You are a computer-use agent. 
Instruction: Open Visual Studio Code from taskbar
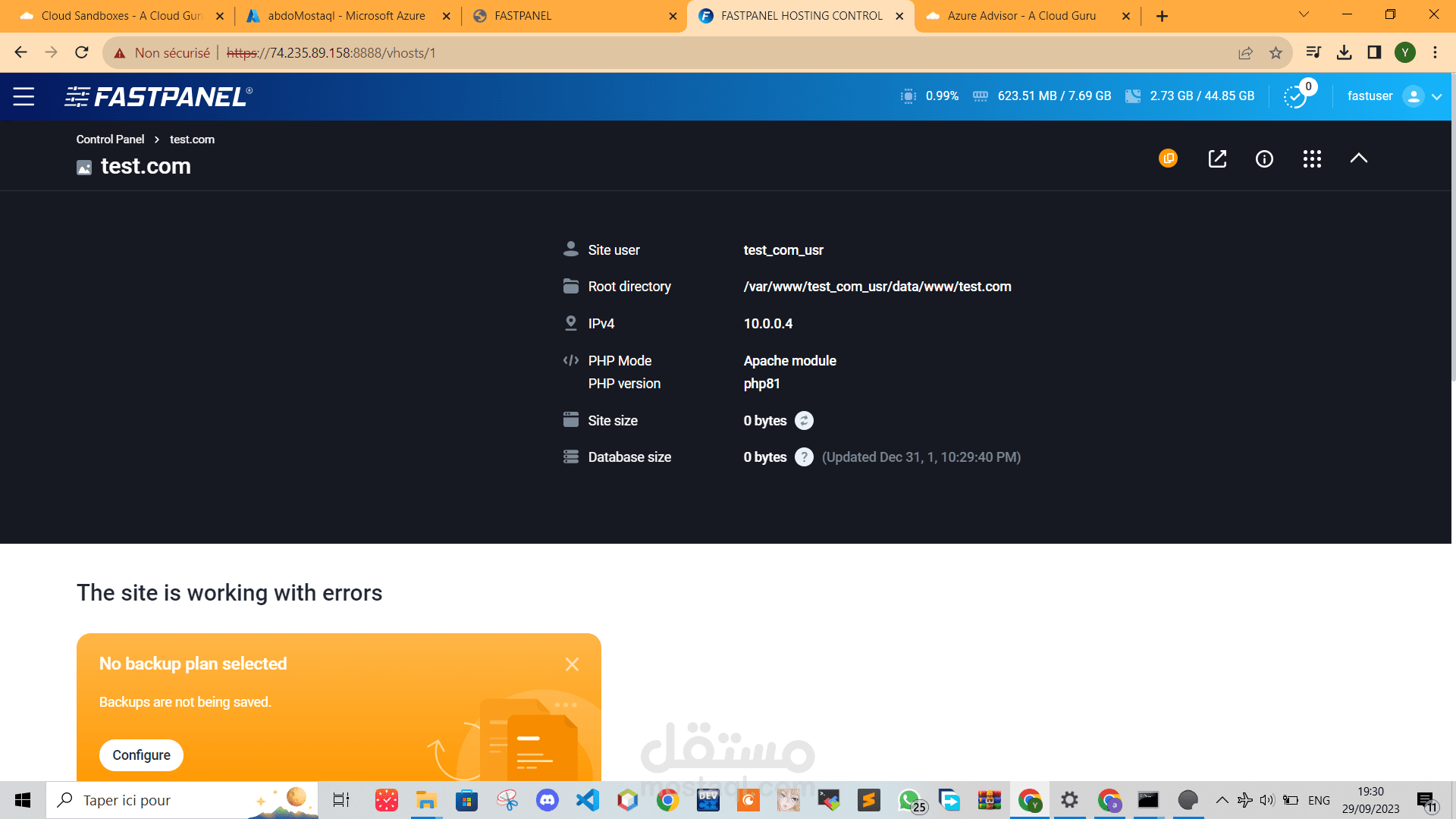point(587,800)
